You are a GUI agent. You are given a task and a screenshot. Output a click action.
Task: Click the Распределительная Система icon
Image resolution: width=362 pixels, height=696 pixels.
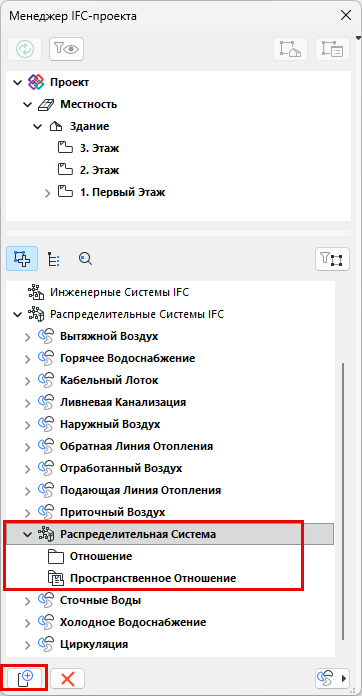tap(46, 534)
